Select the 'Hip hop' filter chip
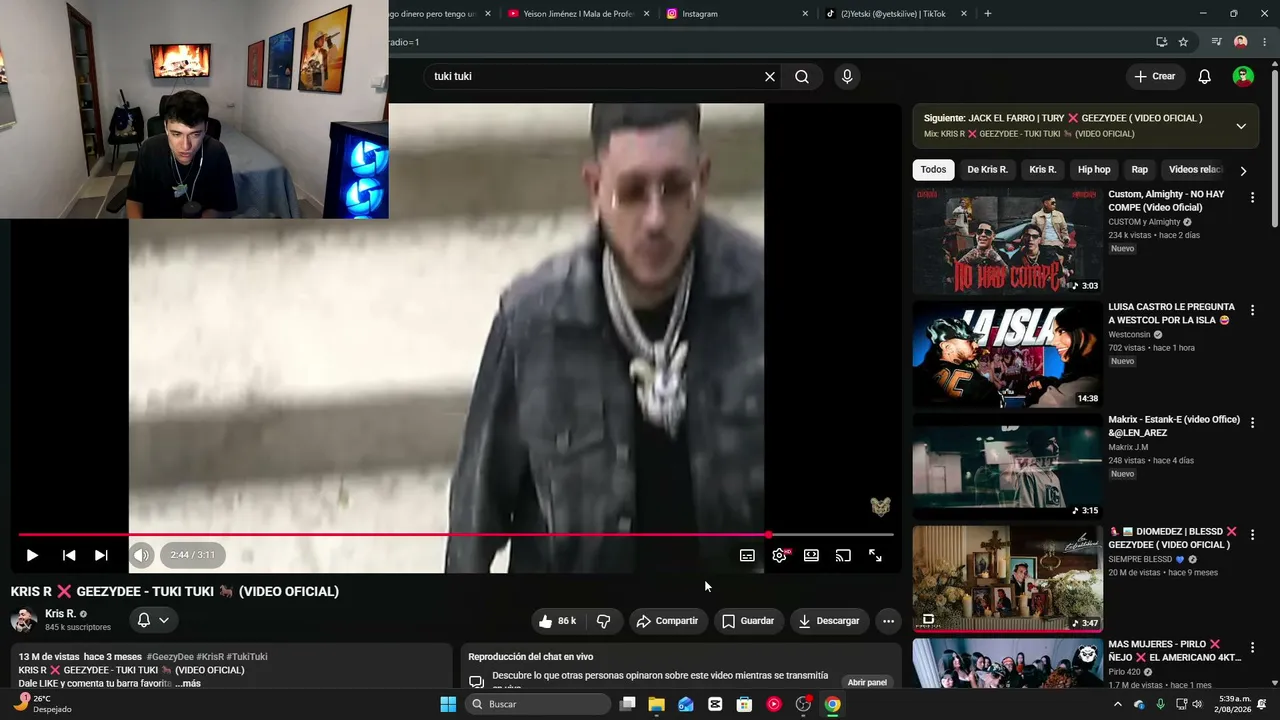The height and width of the screenshot is (720, 1280). 1094,170
